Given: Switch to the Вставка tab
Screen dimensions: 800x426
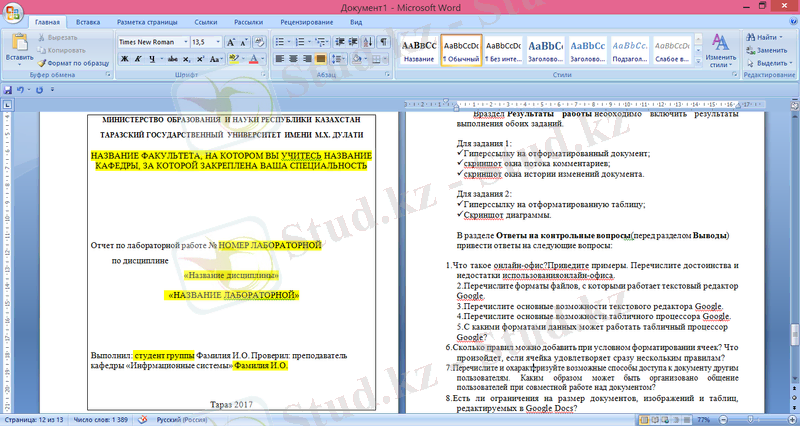Looking at the screenshot, I should tap(88, 20).
